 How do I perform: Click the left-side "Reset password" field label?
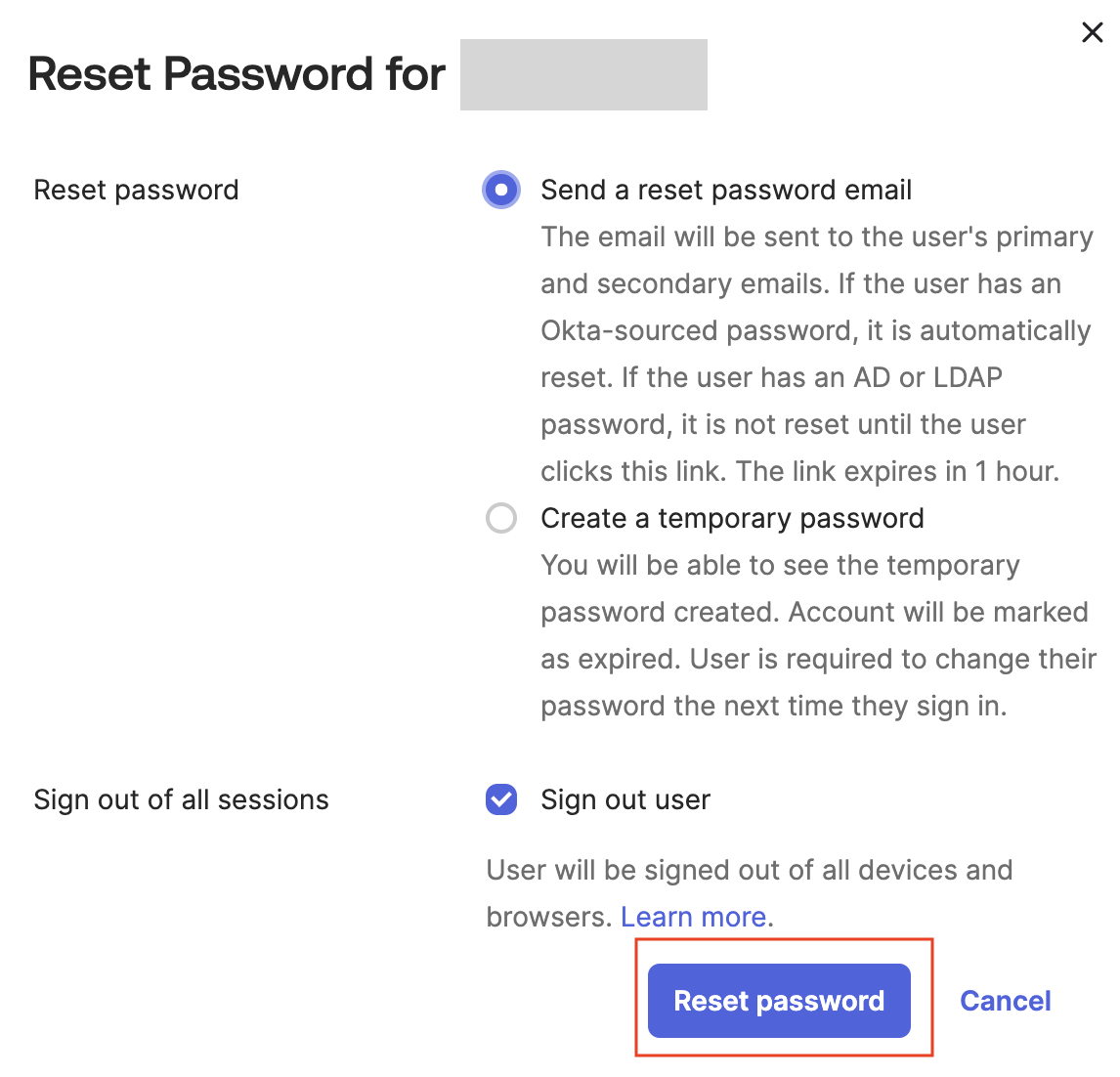[x=136, y=190]
